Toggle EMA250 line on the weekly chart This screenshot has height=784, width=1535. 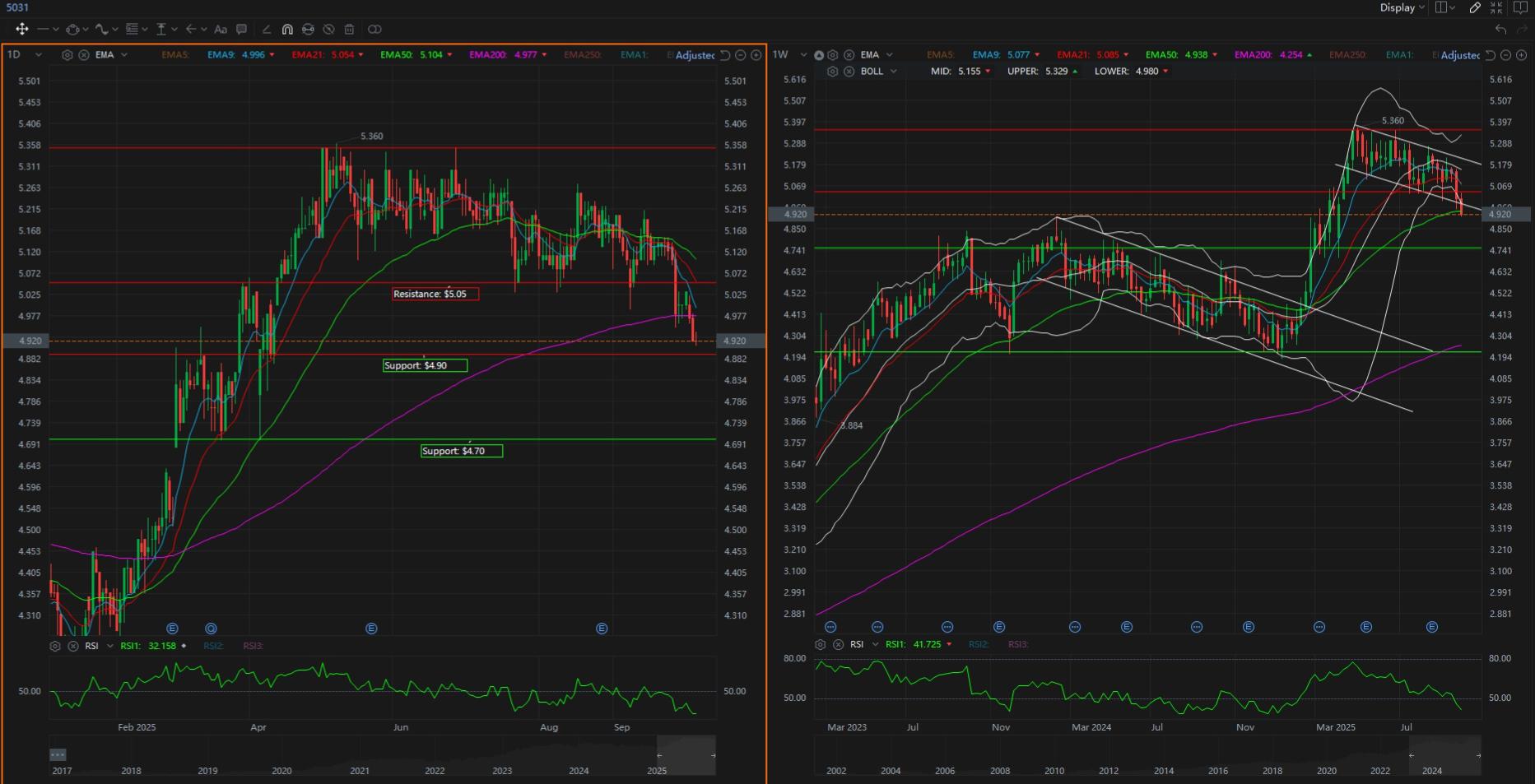(x=1347, y=55)
